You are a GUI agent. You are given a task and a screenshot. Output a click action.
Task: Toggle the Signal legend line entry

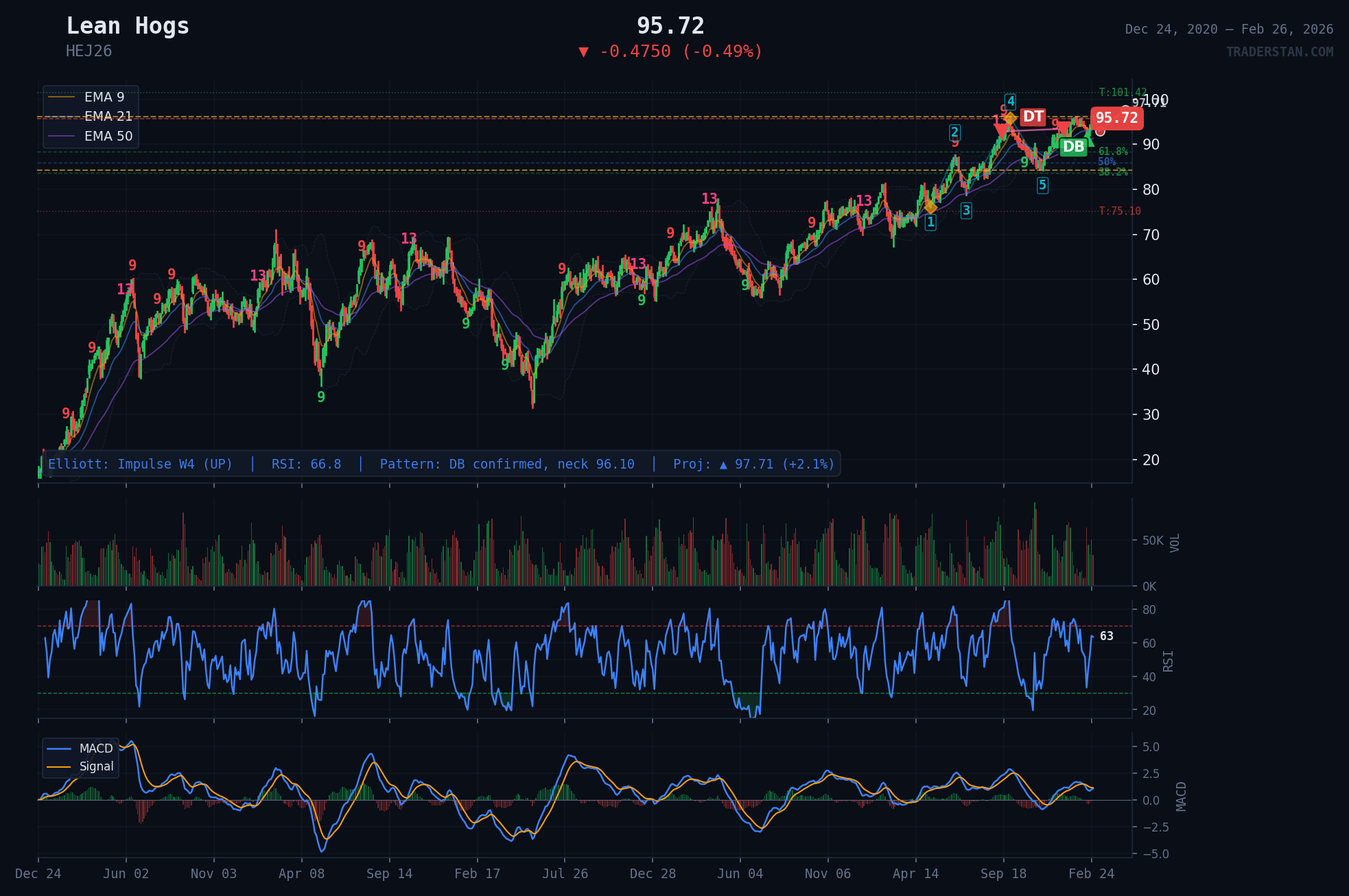click(96, 766)
